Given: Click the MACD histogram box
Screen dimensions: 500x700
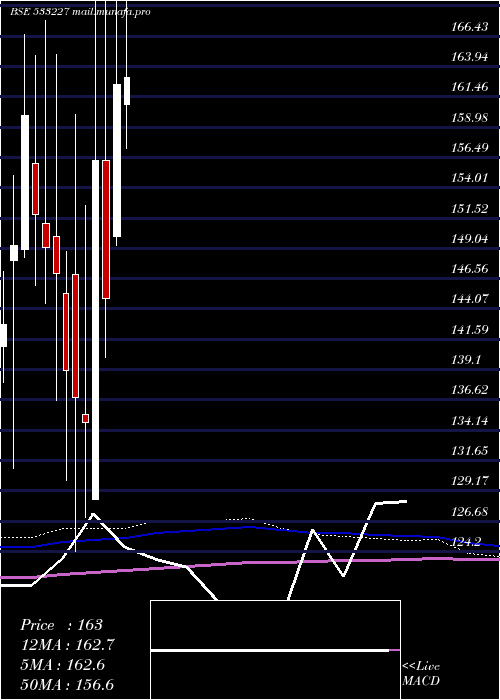Looking at the screenshot, I should coord(275,650).
